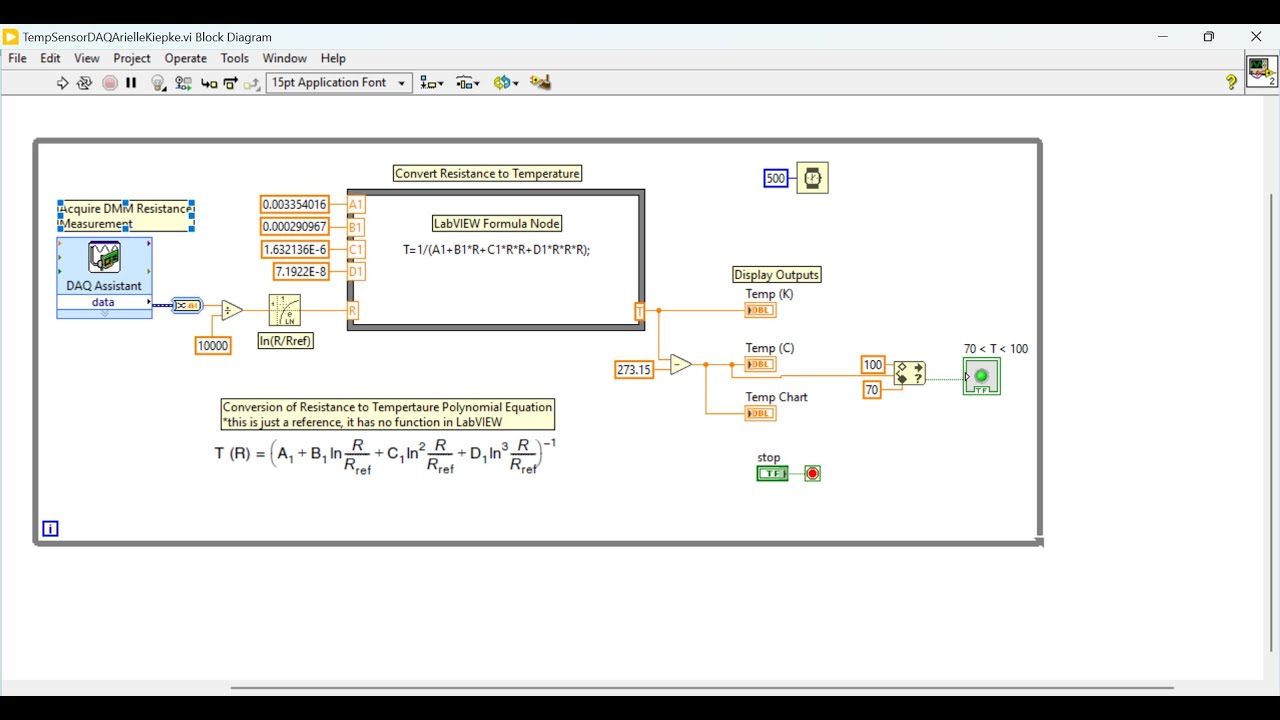Open the Distribute Objects dropdown
Viewport: 1280px width, 720px height.
tap(468, 83)
